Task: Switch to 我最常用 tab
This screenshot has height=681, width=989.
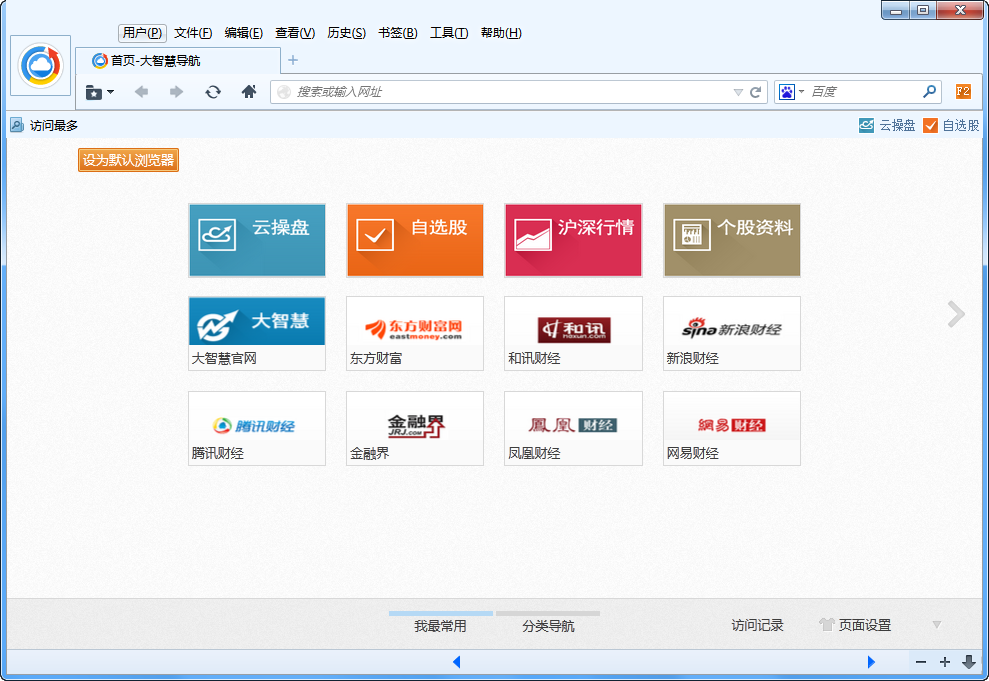Action: tap(440, 622)
